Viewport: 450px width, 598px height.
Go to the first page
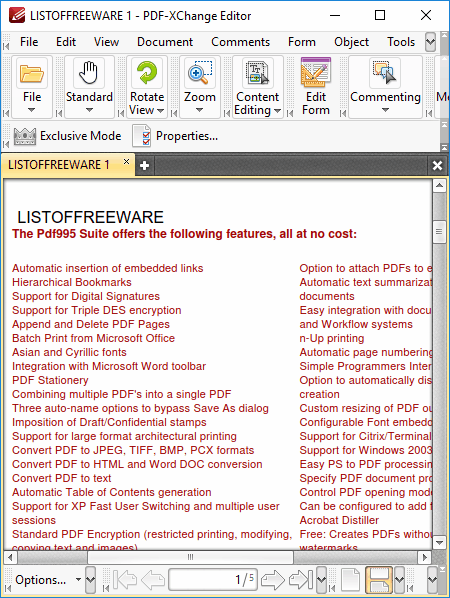[x=125, y=580]
